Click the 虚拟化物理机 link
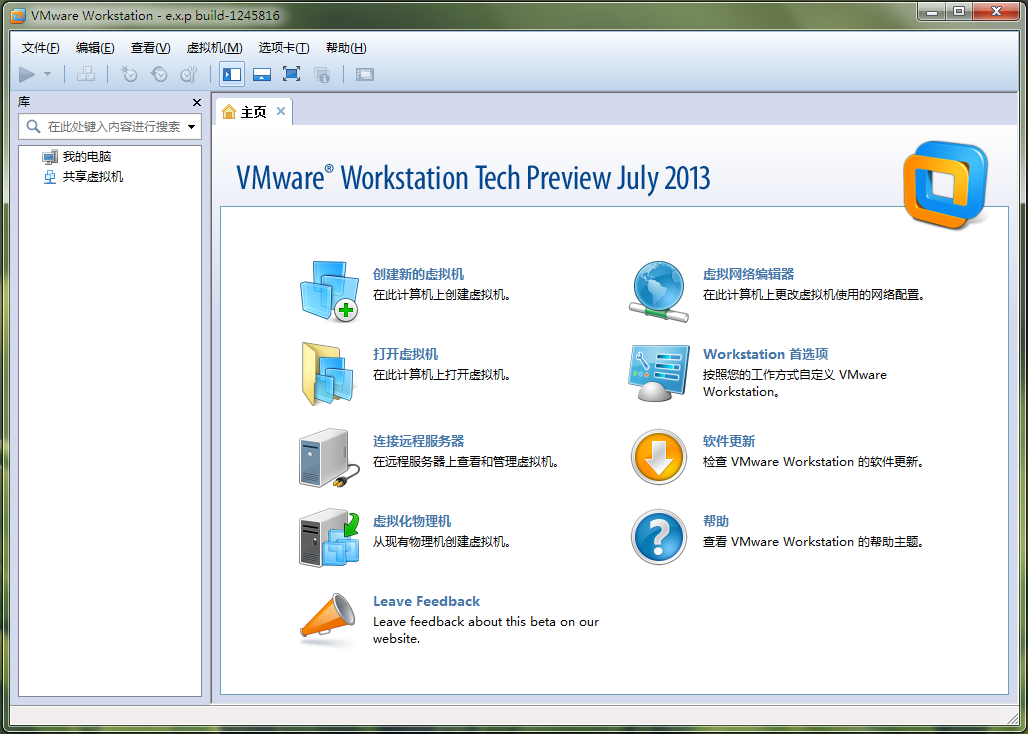 412,522
